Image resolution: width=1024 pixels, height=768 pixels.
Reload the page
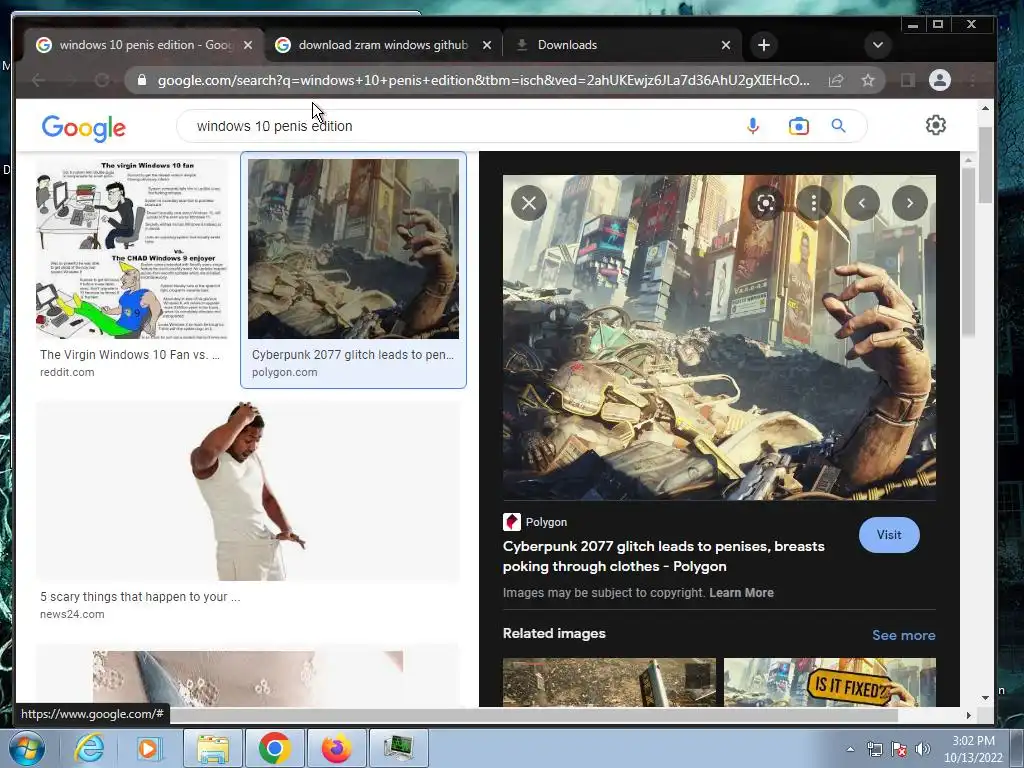click(102, 80)
